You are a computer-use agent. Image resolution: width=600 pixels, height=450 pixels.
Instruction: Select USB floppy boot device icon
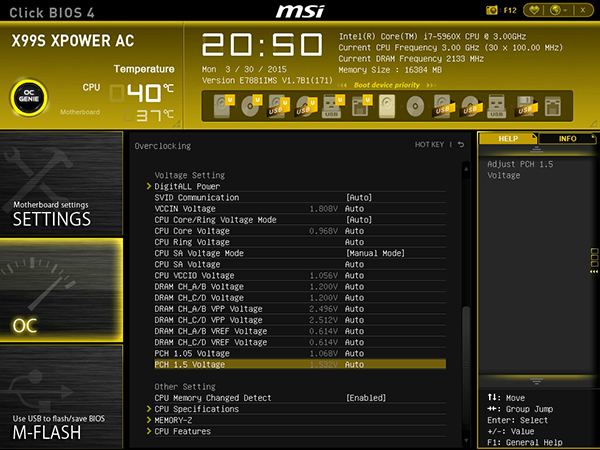[x=526, y=106]
